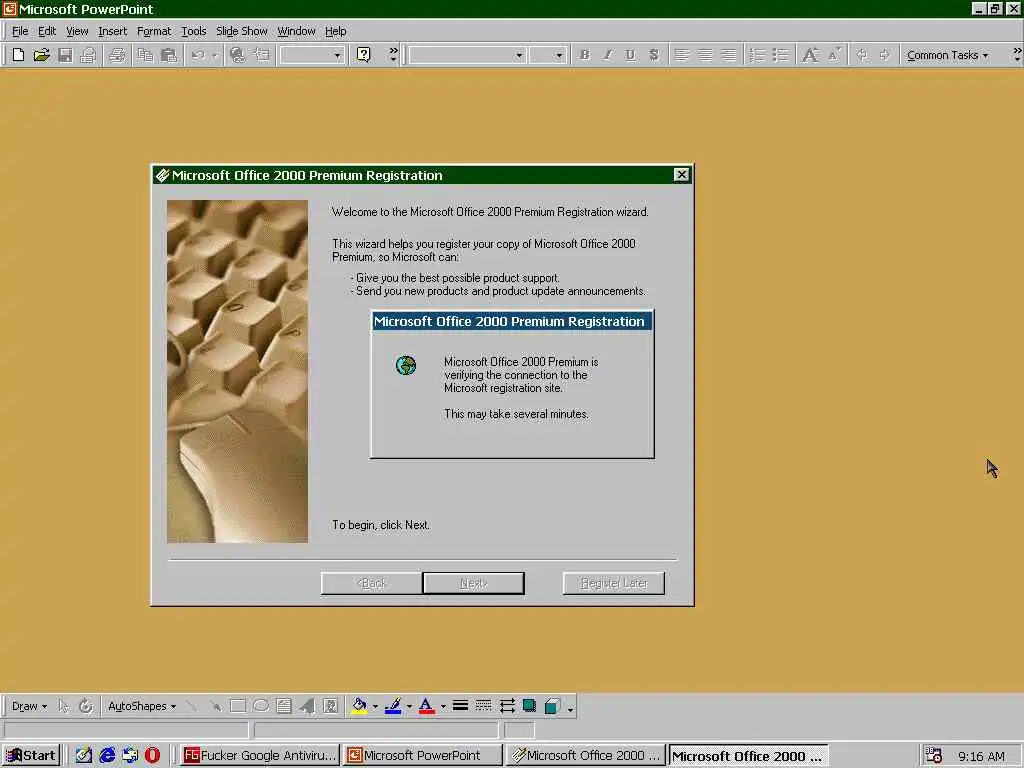Click the Demote right arrow icon
The width and height of the screenshot is (1024, 768).
tap(885, 55)
